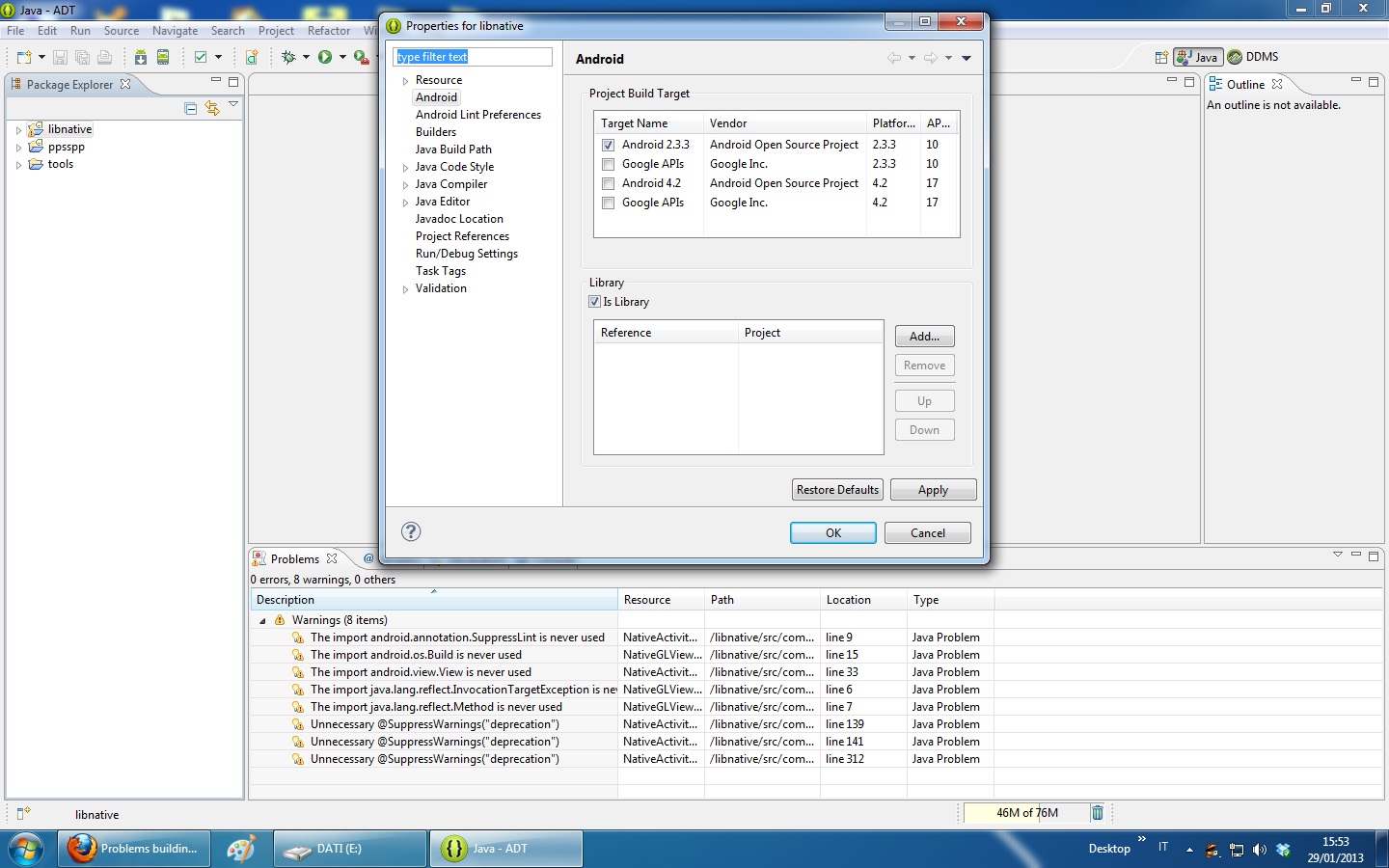The width and height of the screenshot is (1389, 868).
Task: Click the Add... library reference button
Action: [x=924, y=337]
